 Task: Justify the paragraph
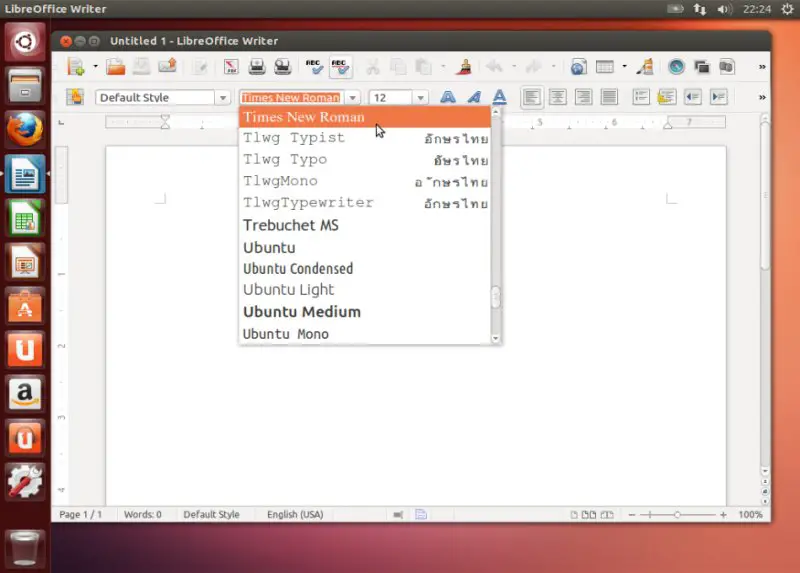tap(609, 97)
